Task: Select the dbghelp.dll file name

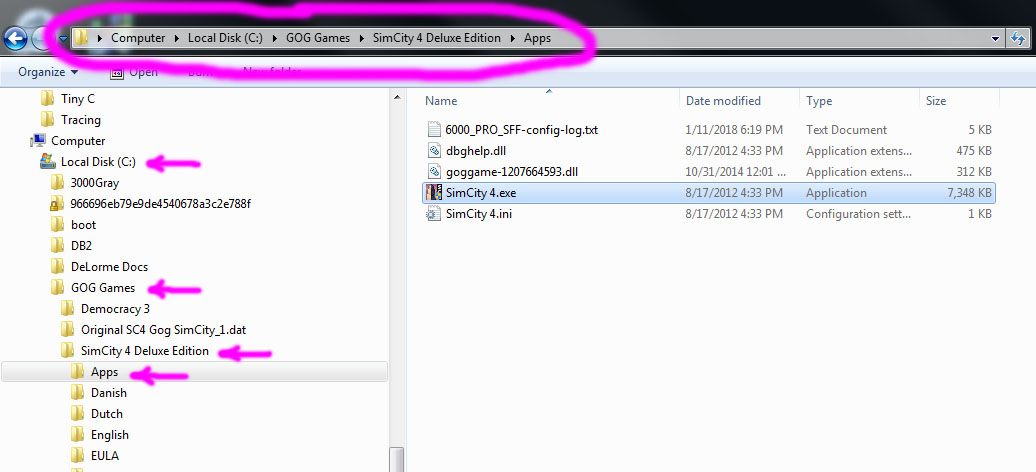Action: (x=476, y=151)
